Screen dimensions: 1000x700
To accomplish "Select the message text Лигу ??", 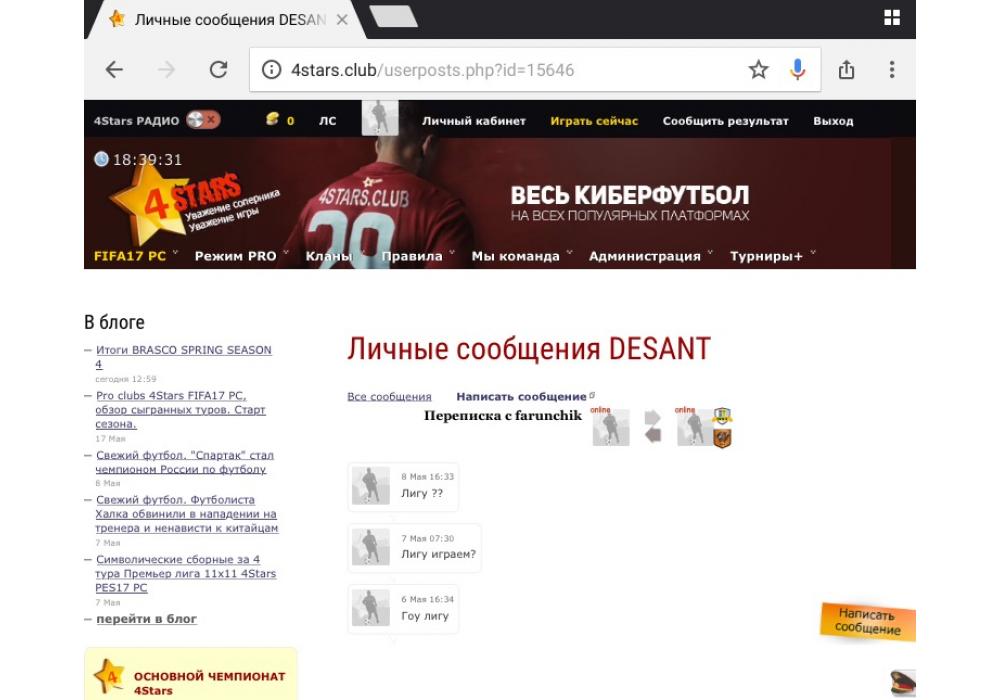I will (422, 493).
